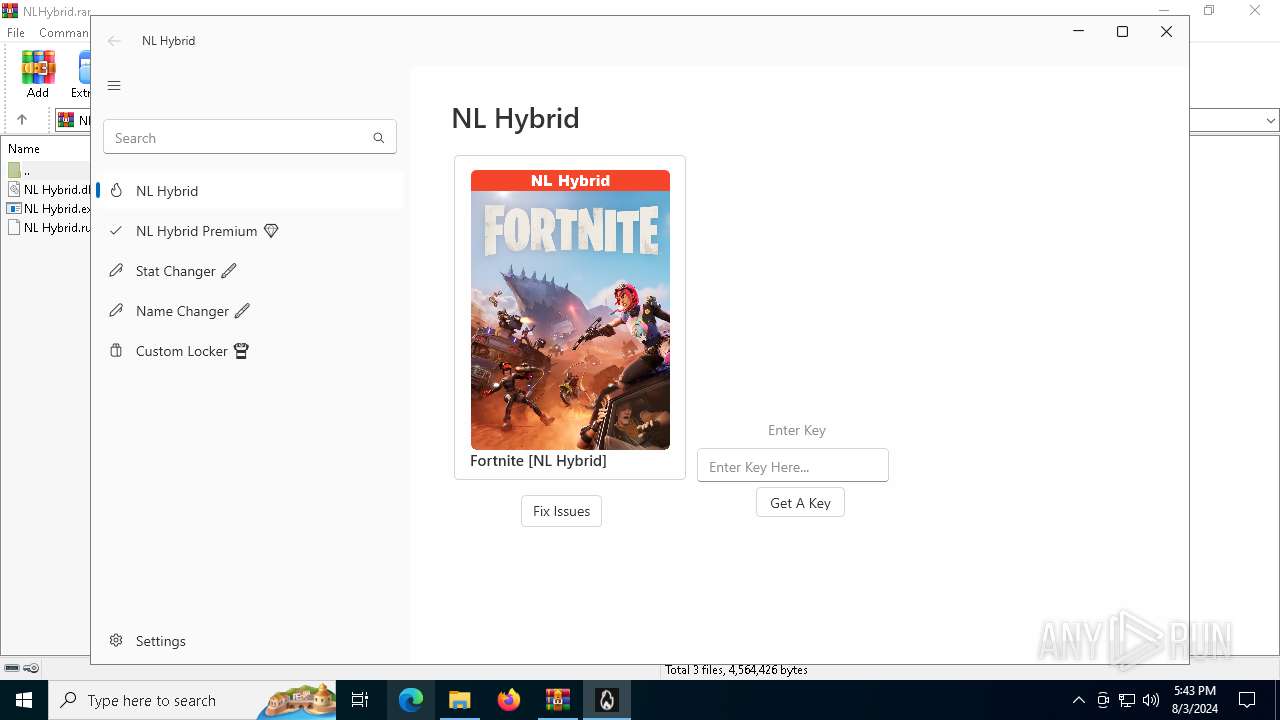The height and width of the screenshot is (720, 1280).
Task: Switch to WinRAR in the taskbar
Action: (558, 700)
